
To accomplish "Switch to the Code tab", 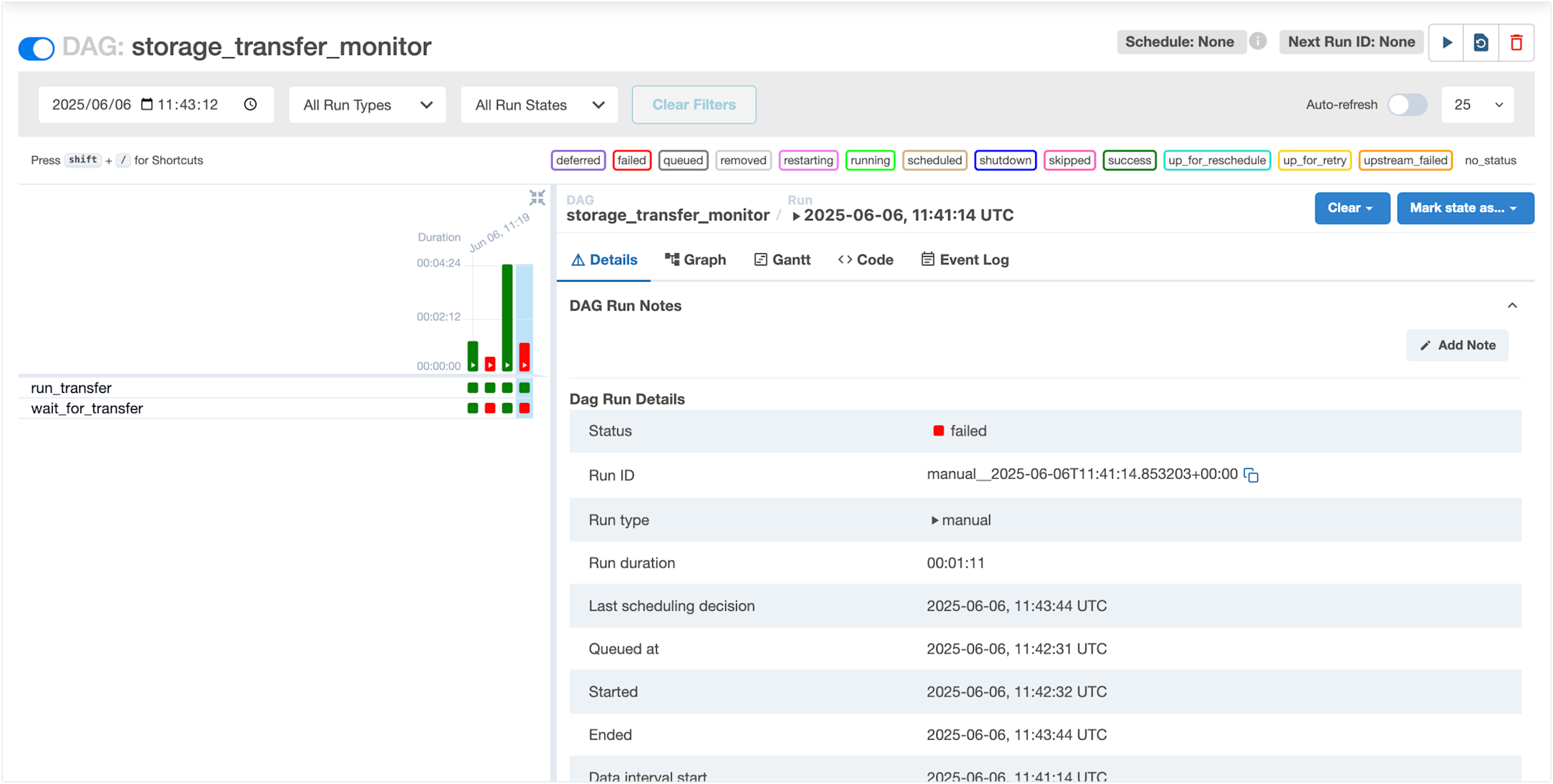I will (x=866, y=260).
